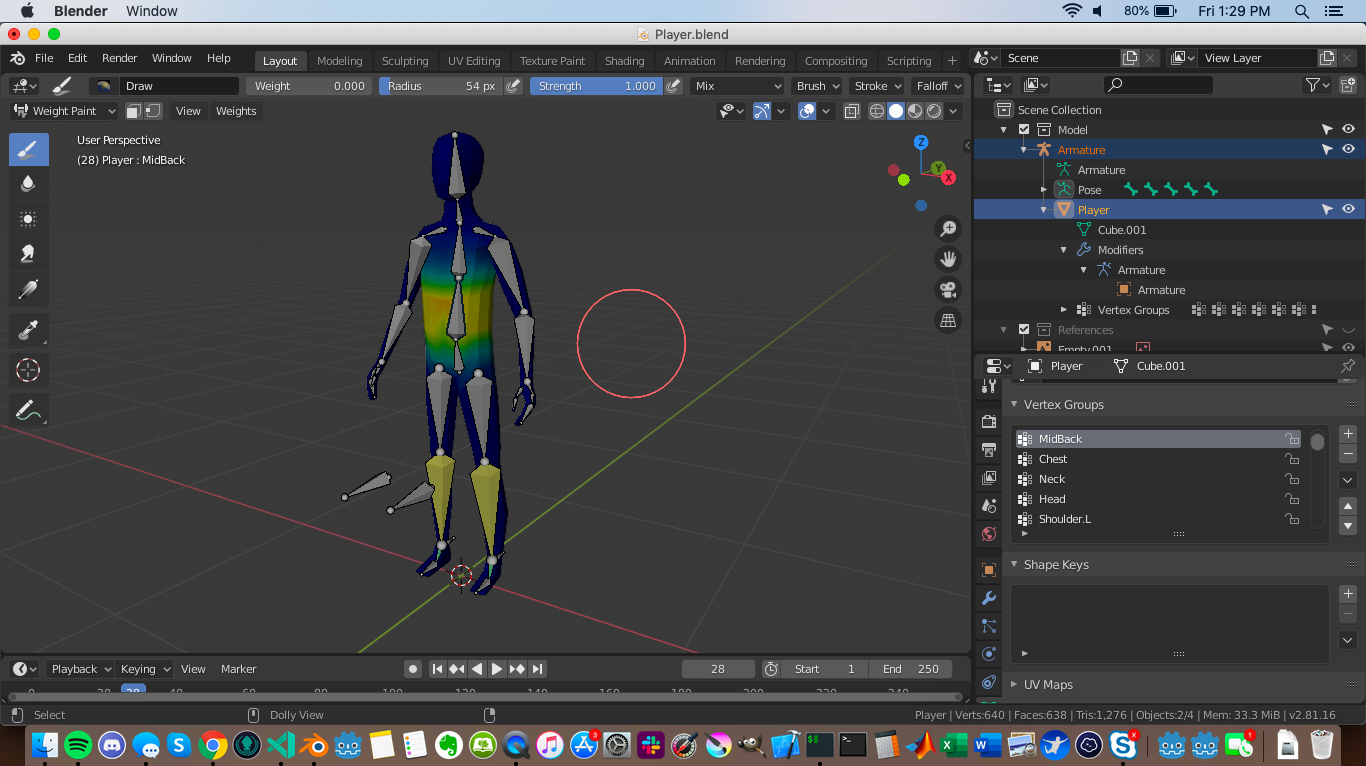Open the Marker menu in timeline

coord(239,669)
